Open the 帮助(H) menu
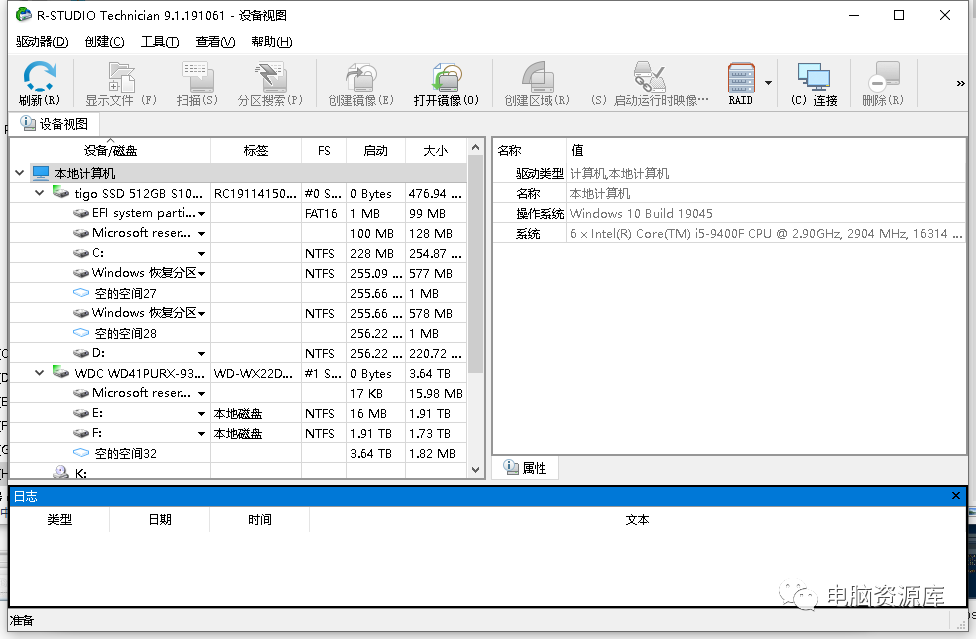The width and height of the screenshot is (976, 639). [x=272, y=42]
